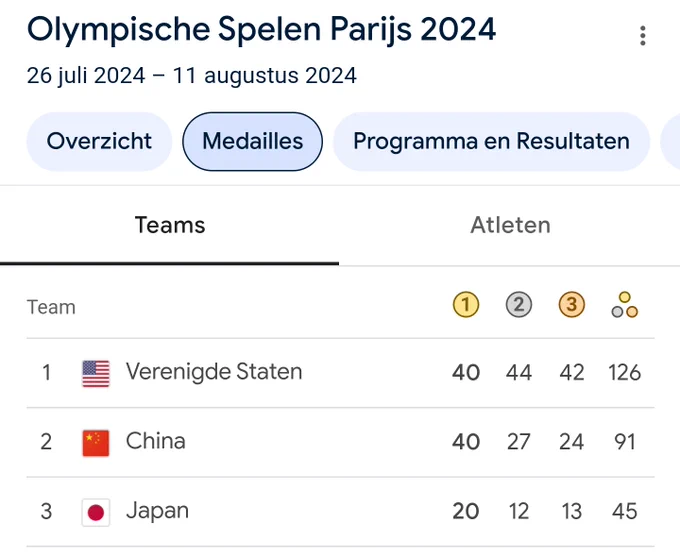Select the Overzicht chip

pyautogui.click(x=99, y=141)
